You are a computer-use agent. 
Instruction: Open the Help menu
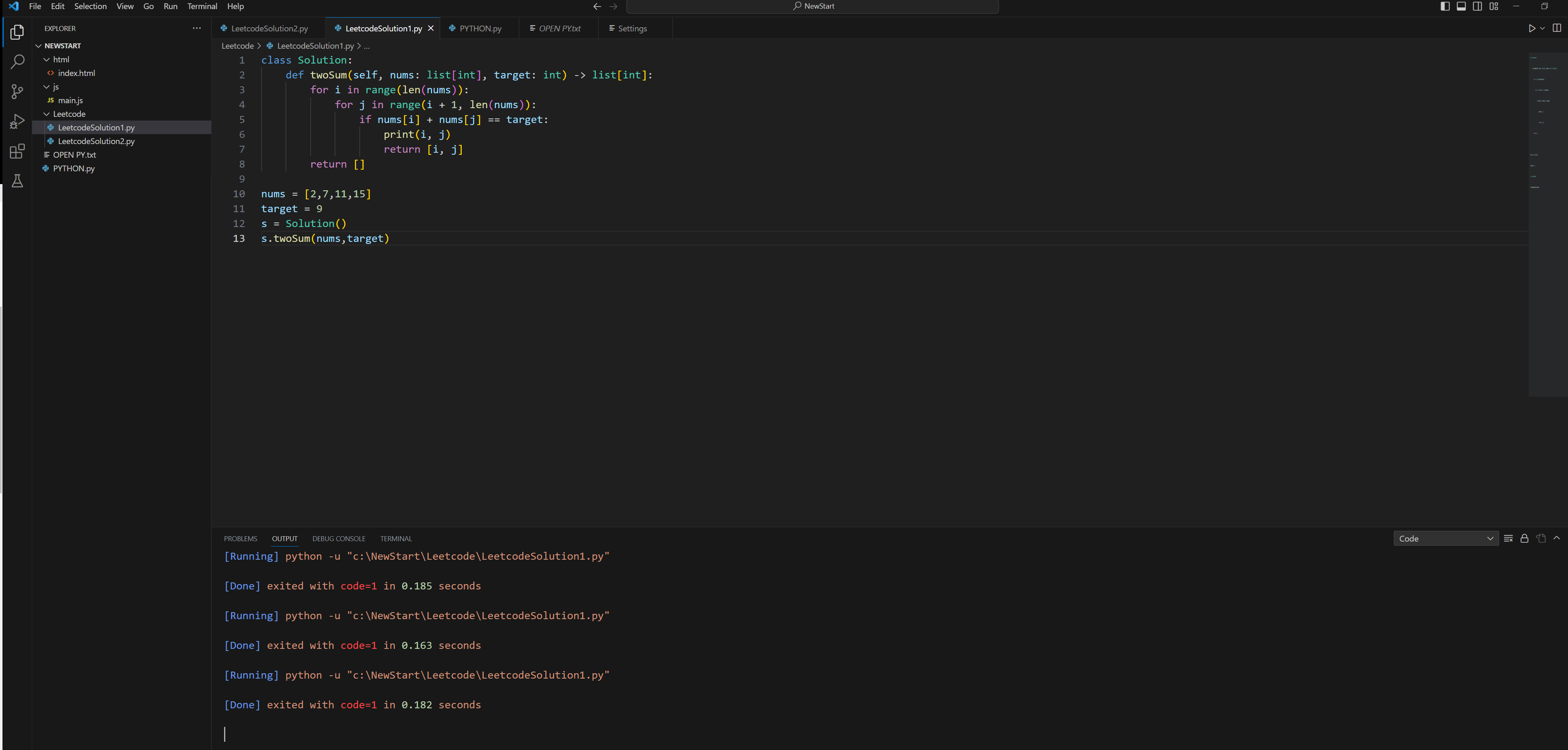tap(236, 6)
